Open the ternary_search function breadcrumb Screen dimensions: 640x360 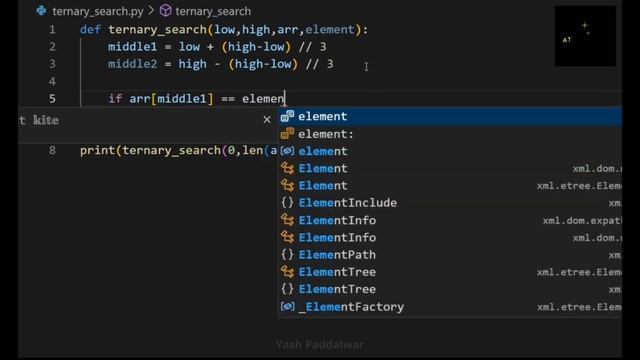[213, 11]
